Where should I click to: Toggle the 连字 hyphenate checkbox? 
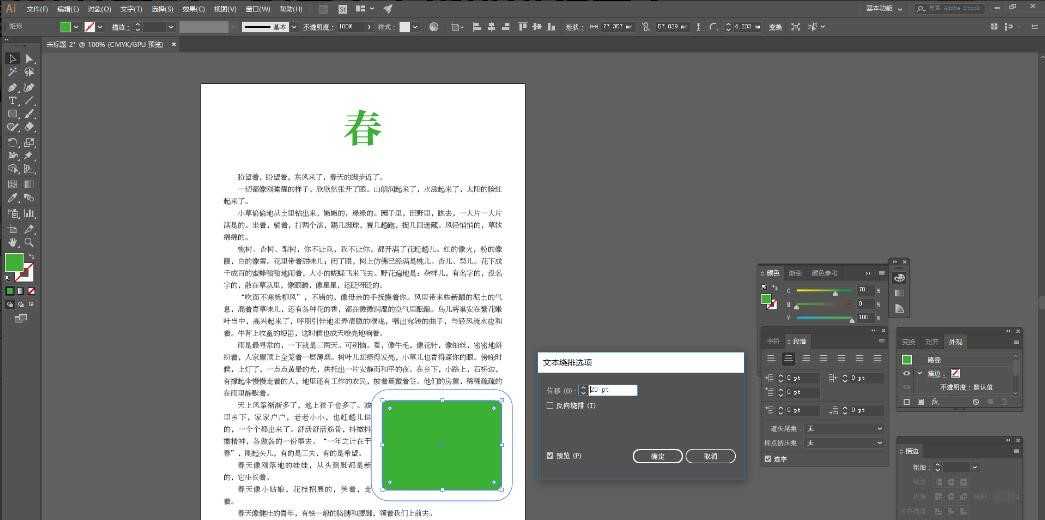[x=768, y=459]
